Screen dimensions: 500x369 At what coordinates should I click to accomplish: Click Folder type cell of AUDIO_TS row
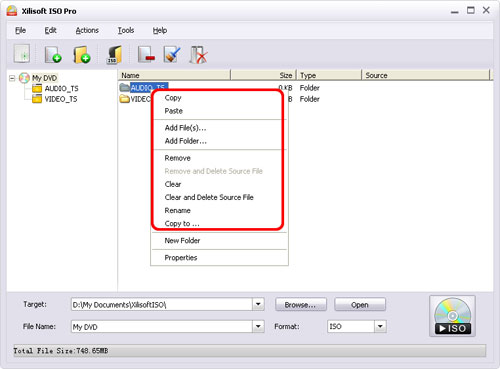click(x=309, y=88)
